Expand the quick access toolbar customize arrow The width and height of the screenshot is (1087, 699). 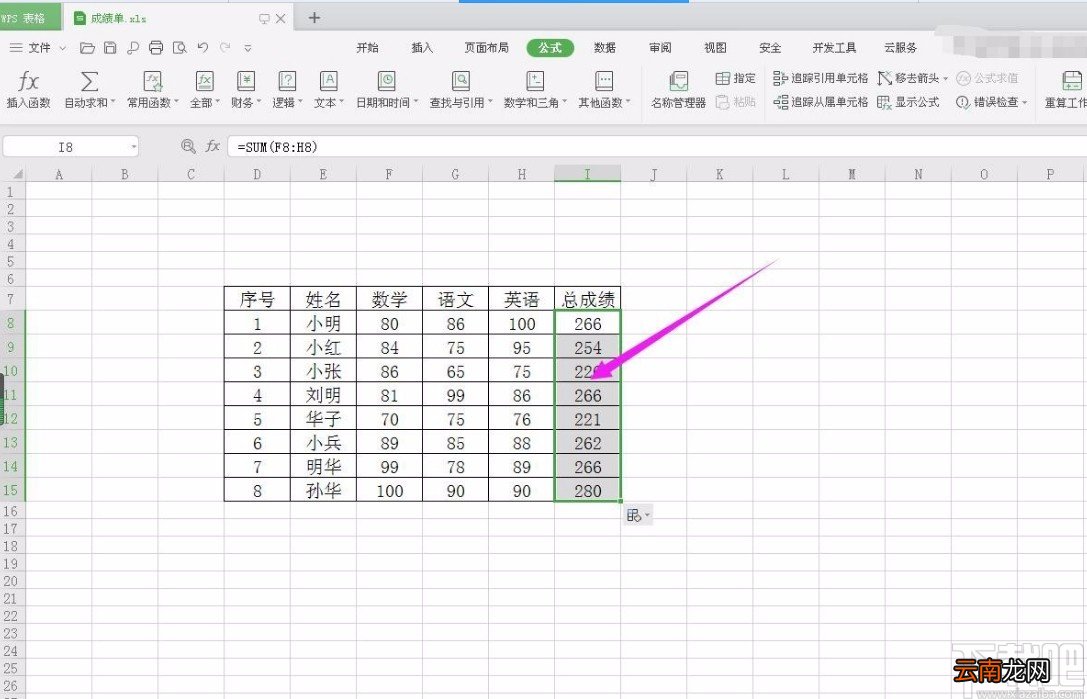click(x=247, y=48)
